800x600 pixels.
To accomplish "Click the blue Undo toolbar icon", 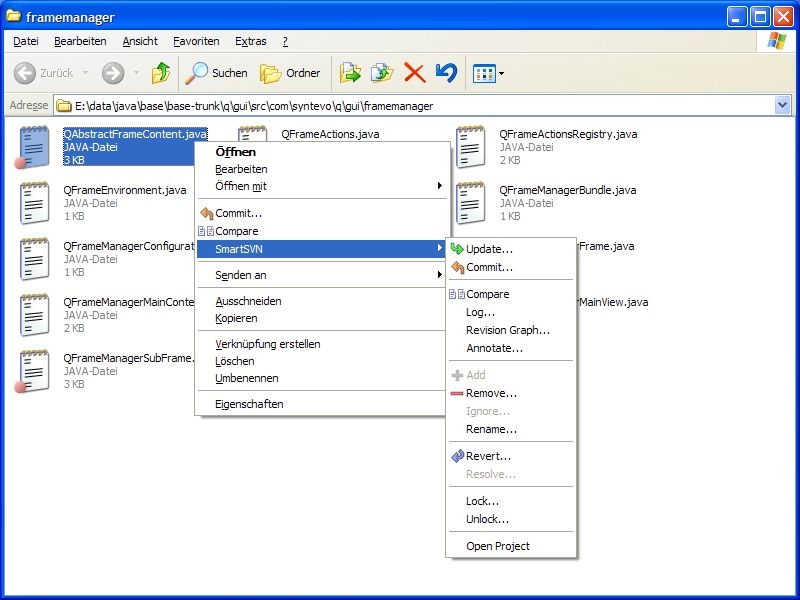I will point(446,73).
